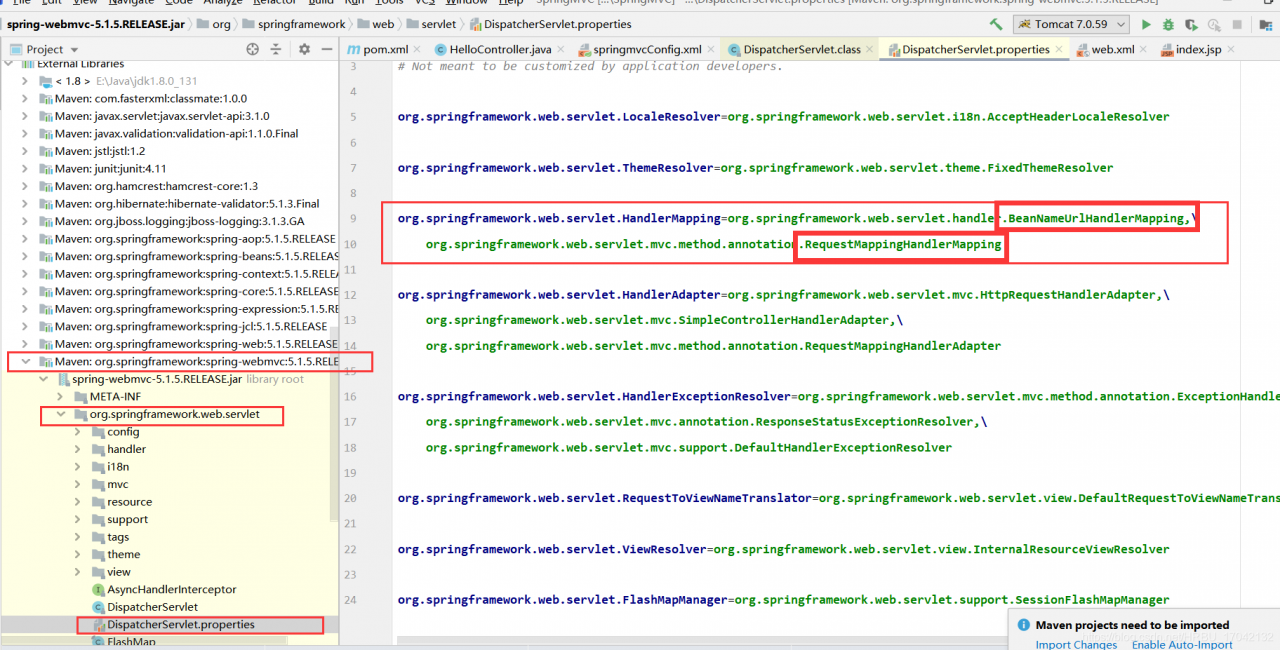
Task: Collapse all nodes in Project panel
Action: pyautogui.click(x=276, y=49)
